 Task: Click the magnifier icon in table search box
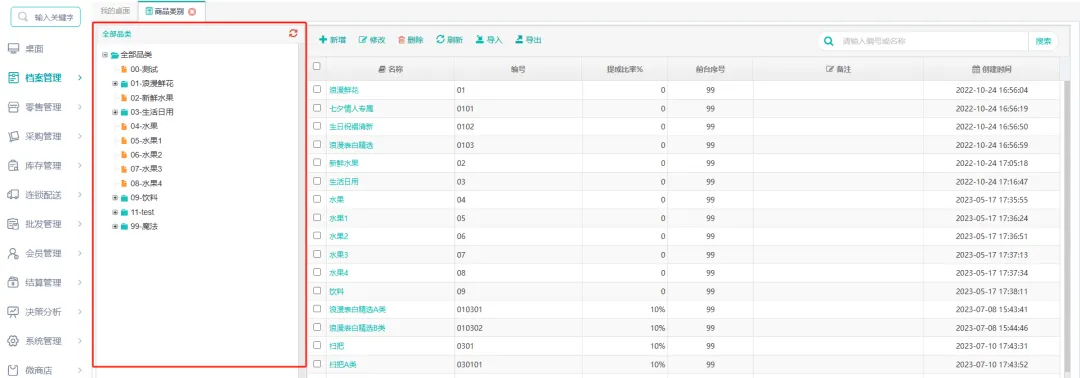coord(829,41)
